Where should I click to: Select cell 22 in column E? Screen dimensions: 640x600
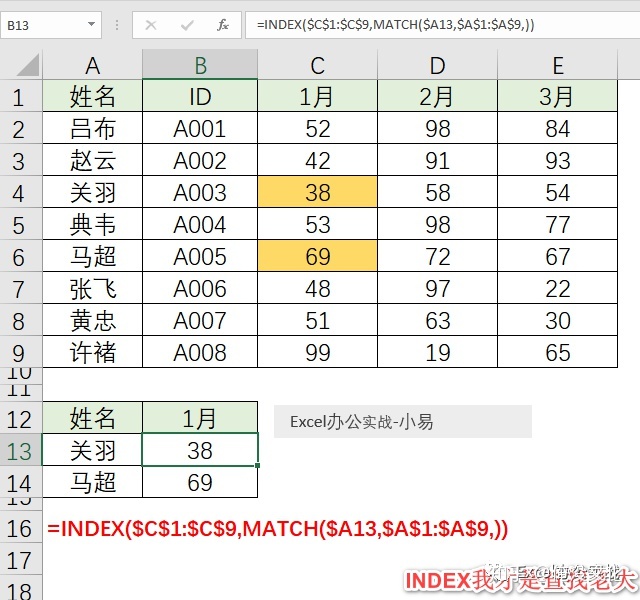558,288
